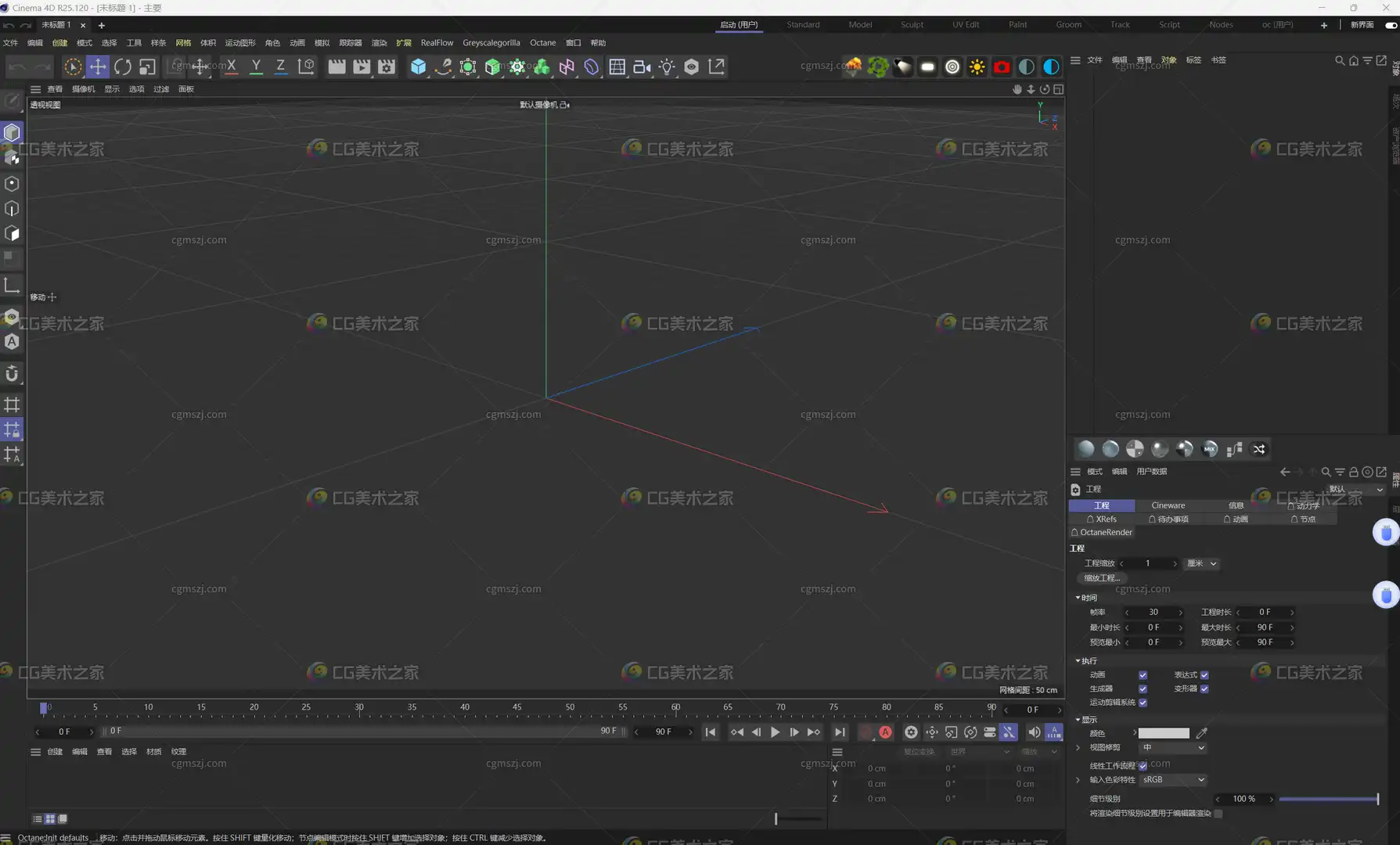This screenshot has width=1400, height=845.
Task: Add a Camera object
Action: tap(642, 67)
